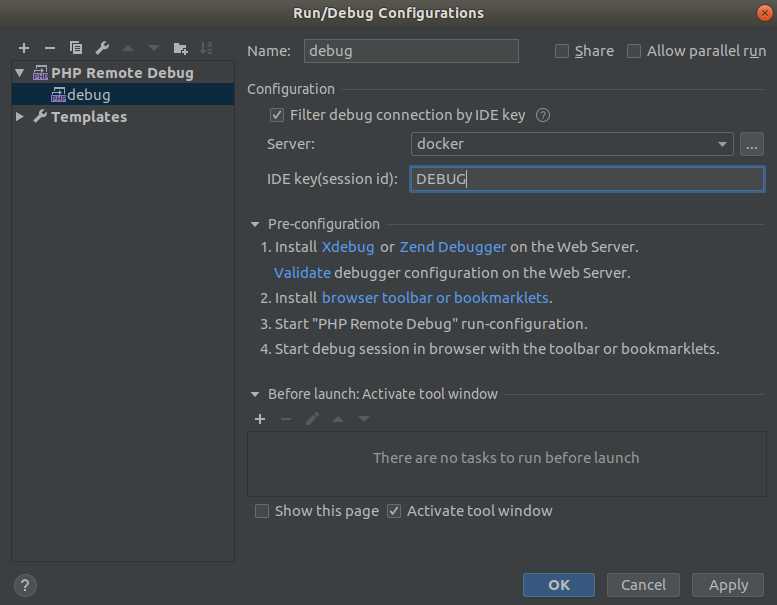
Task: Move configuration down in the list
Action: click(154, 48)
